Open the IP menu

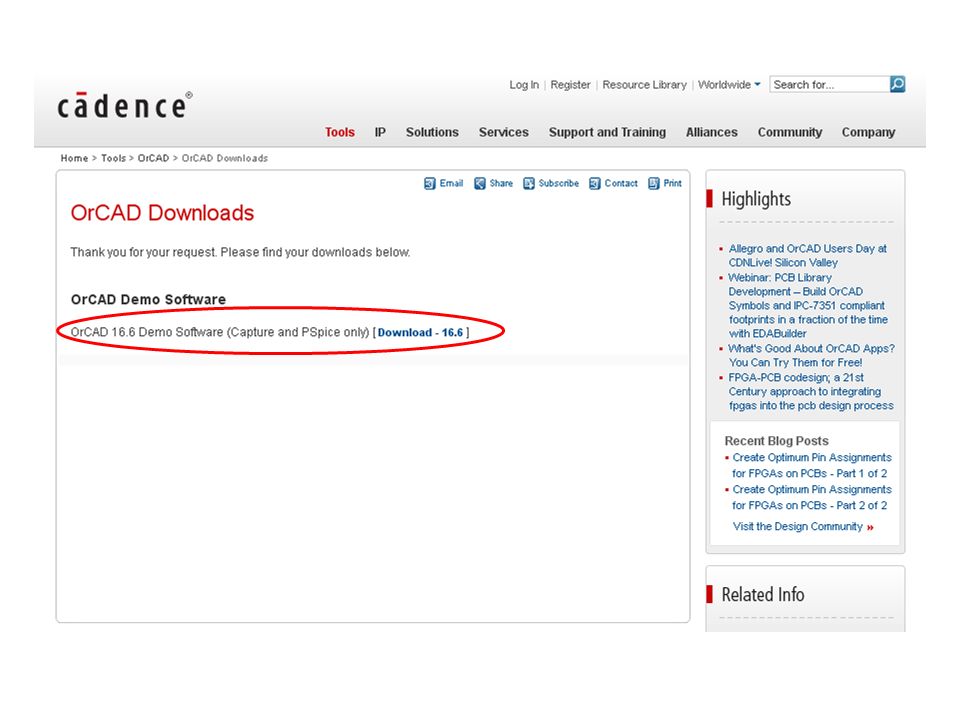pos(380,132)
